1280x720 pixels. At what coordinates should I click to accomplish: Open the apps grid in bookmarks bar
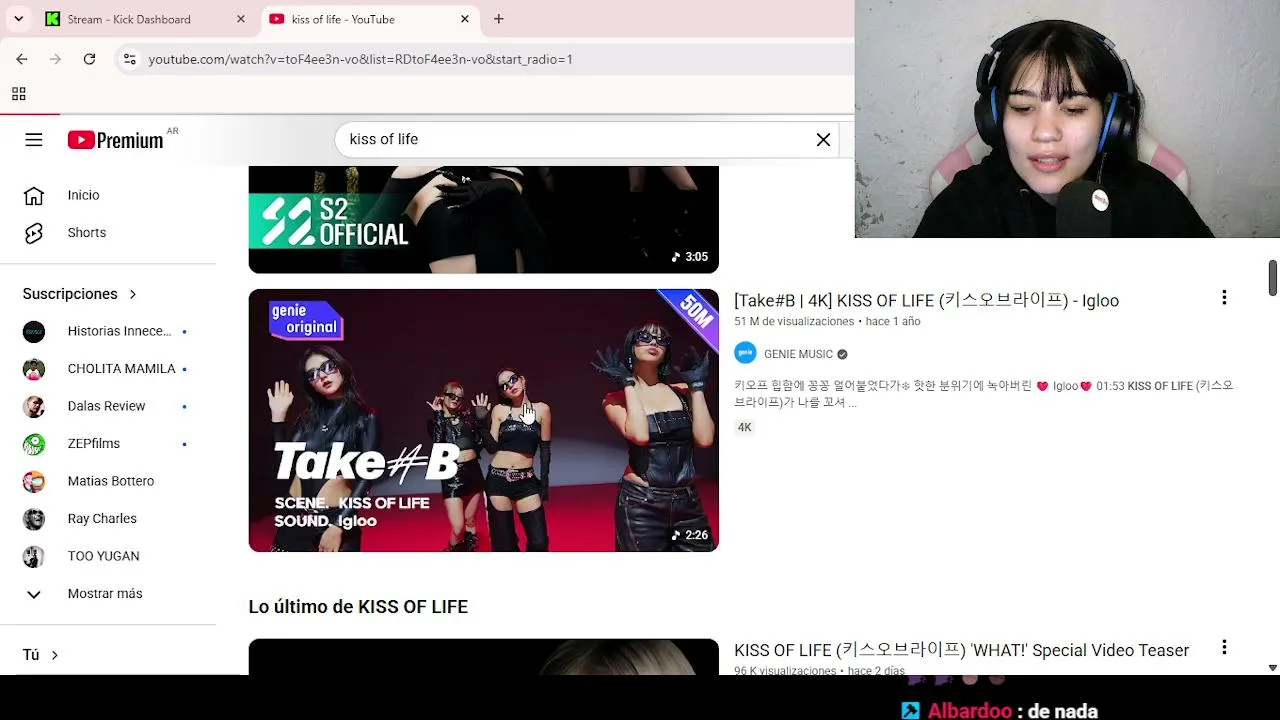click(18, 94)
